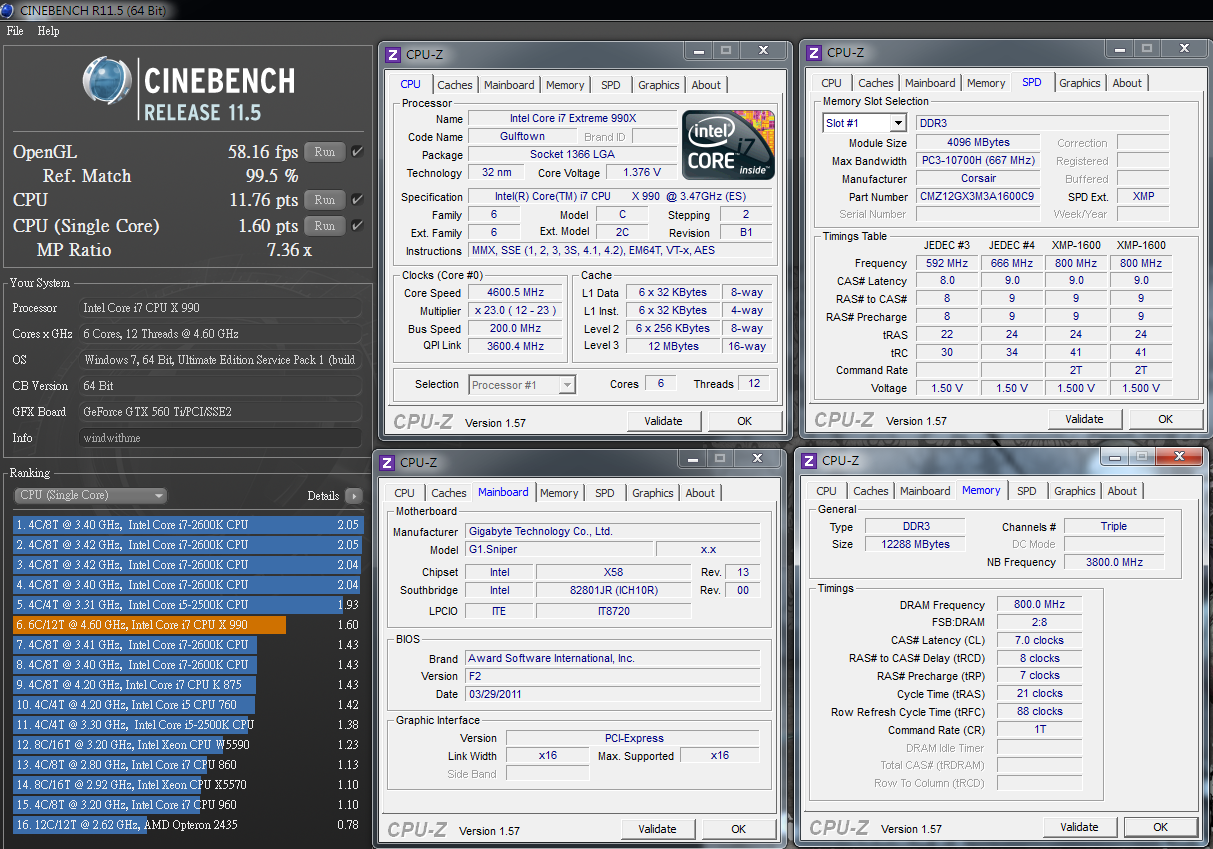Click the CPU-Z title icon in the Memory window
This screenshot has width=1213, height=849.
809,461
